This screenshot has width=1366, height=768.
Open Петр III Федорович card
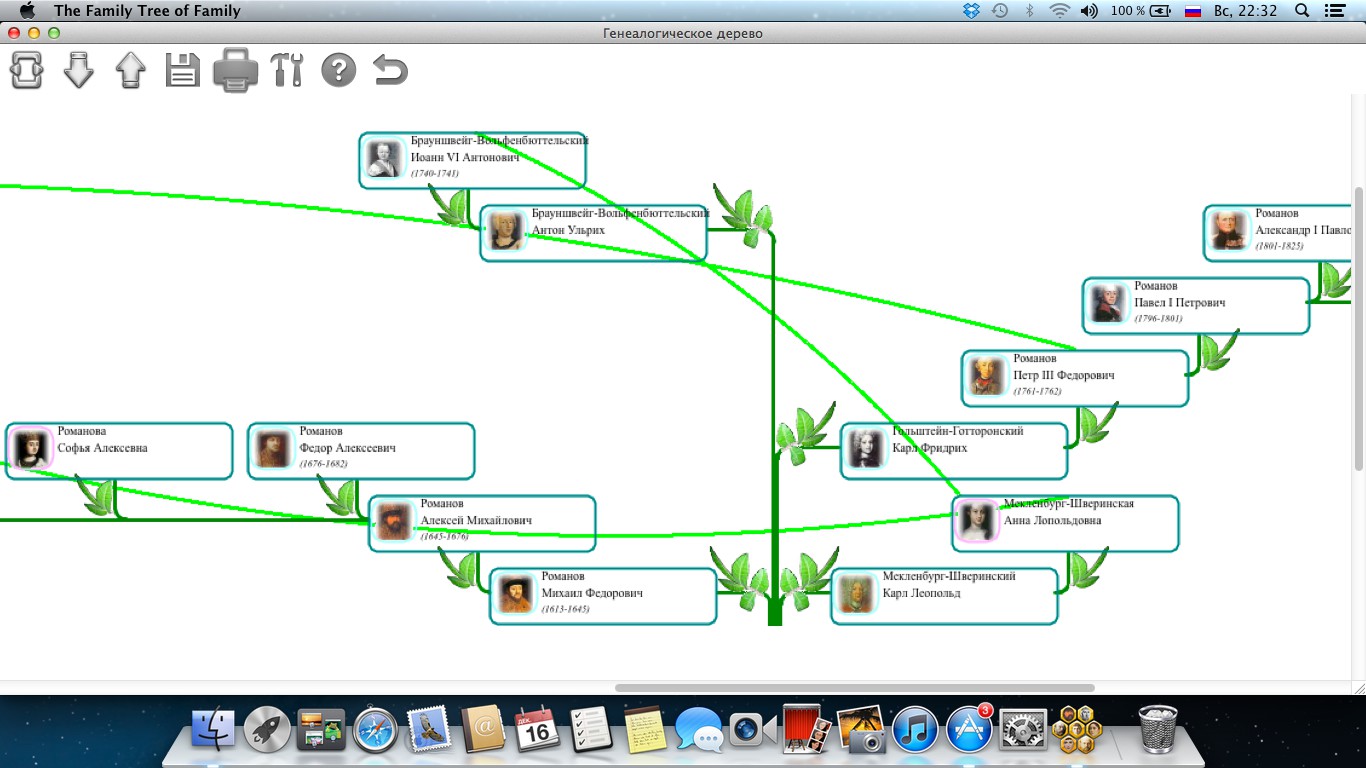(x=1075, y=378)
